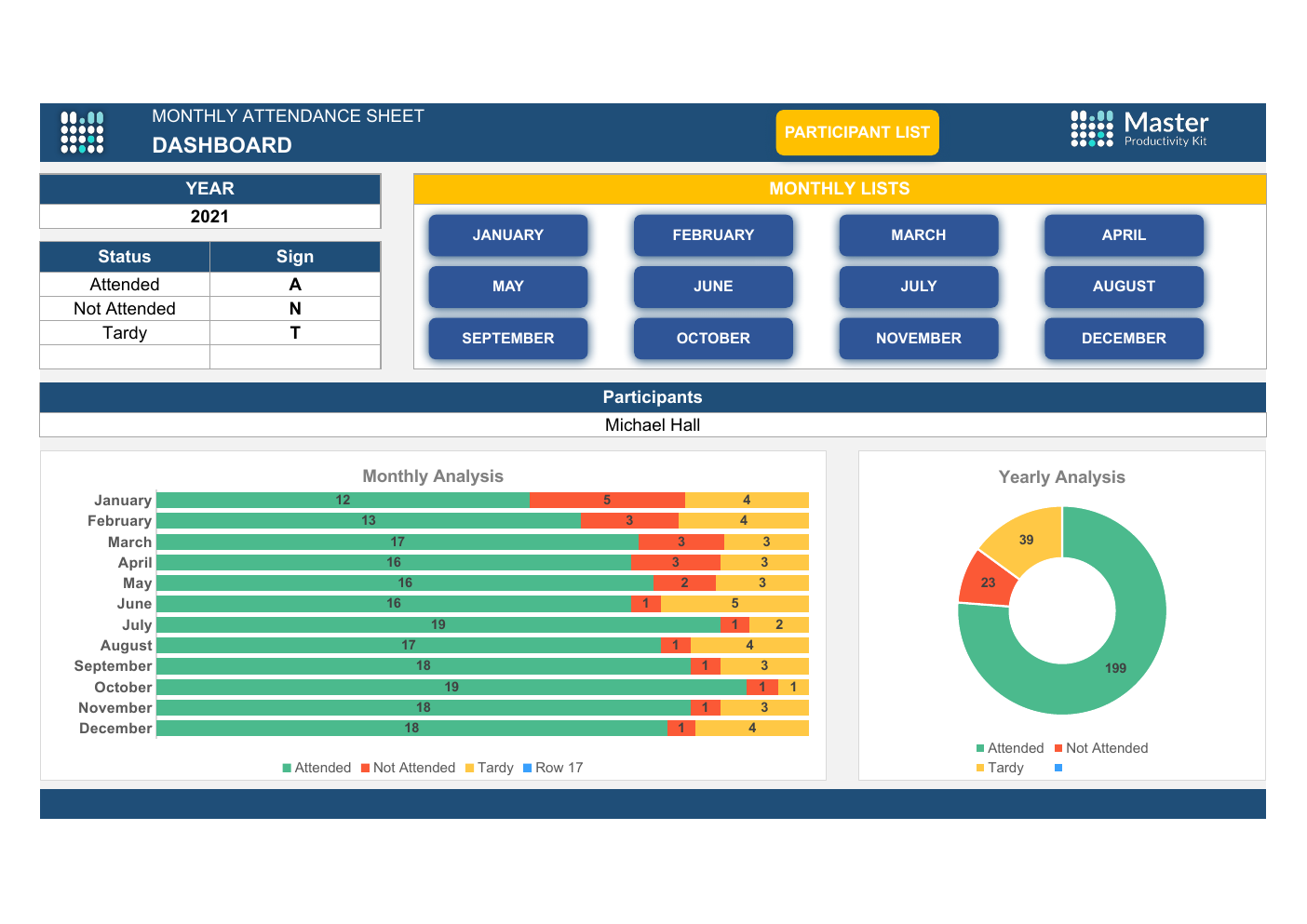Click the red Not Attended swatch in Yearly Analysis legend
The height and width of the screenshot is (924, 1307).
point(1058,748)
